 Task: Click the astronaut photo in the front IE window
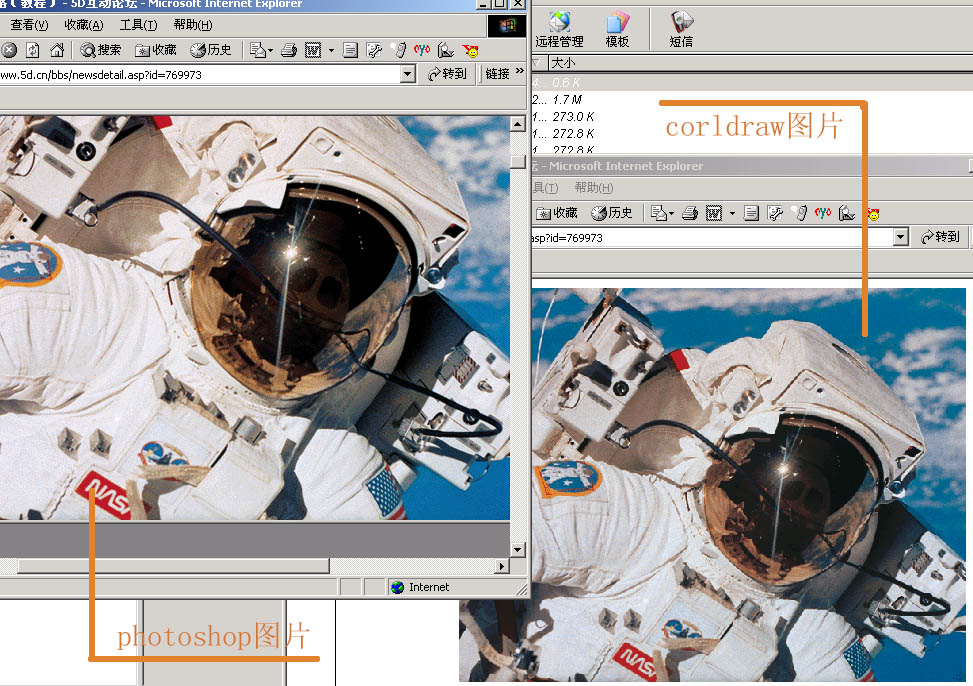click(x=254, y=318)
